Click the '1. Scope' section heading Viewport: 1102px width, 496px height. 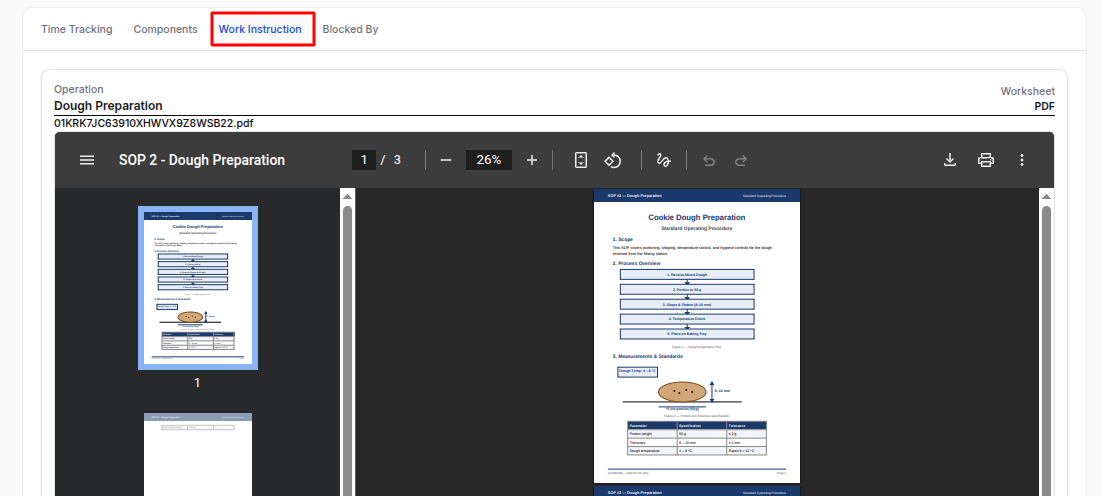click(x=623, y=240)
